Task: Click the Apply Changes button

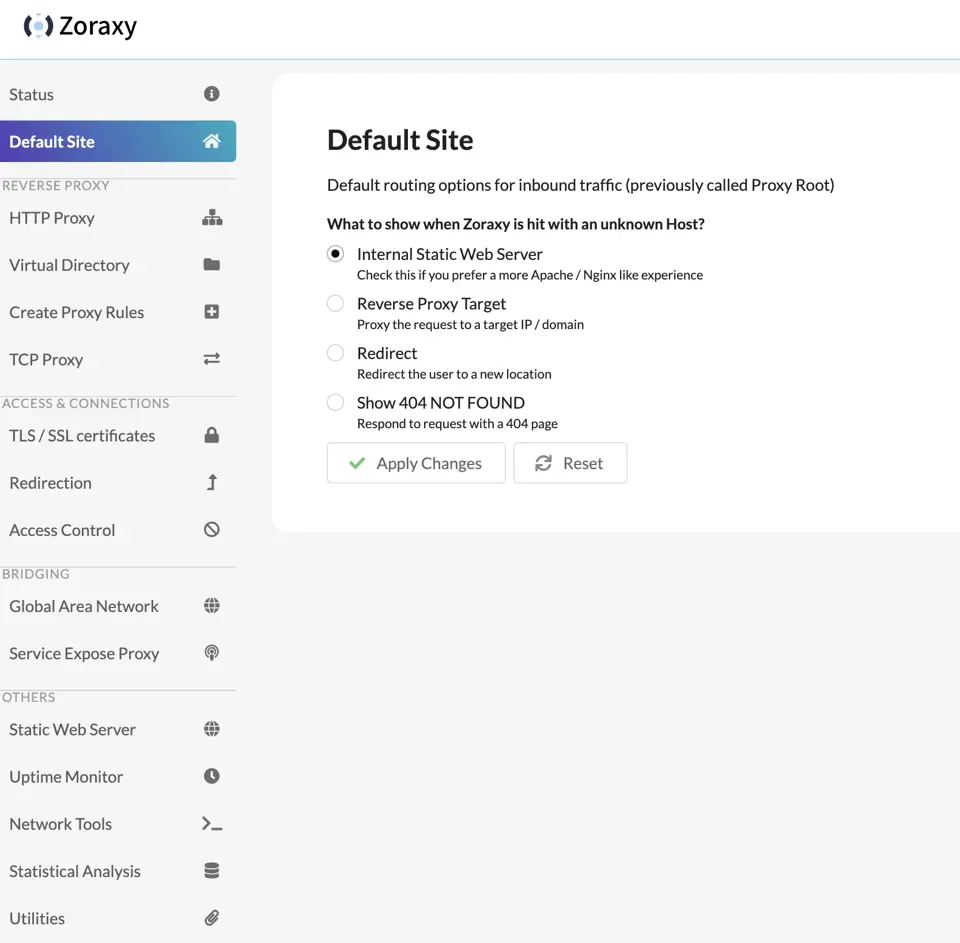Action: 416,463
